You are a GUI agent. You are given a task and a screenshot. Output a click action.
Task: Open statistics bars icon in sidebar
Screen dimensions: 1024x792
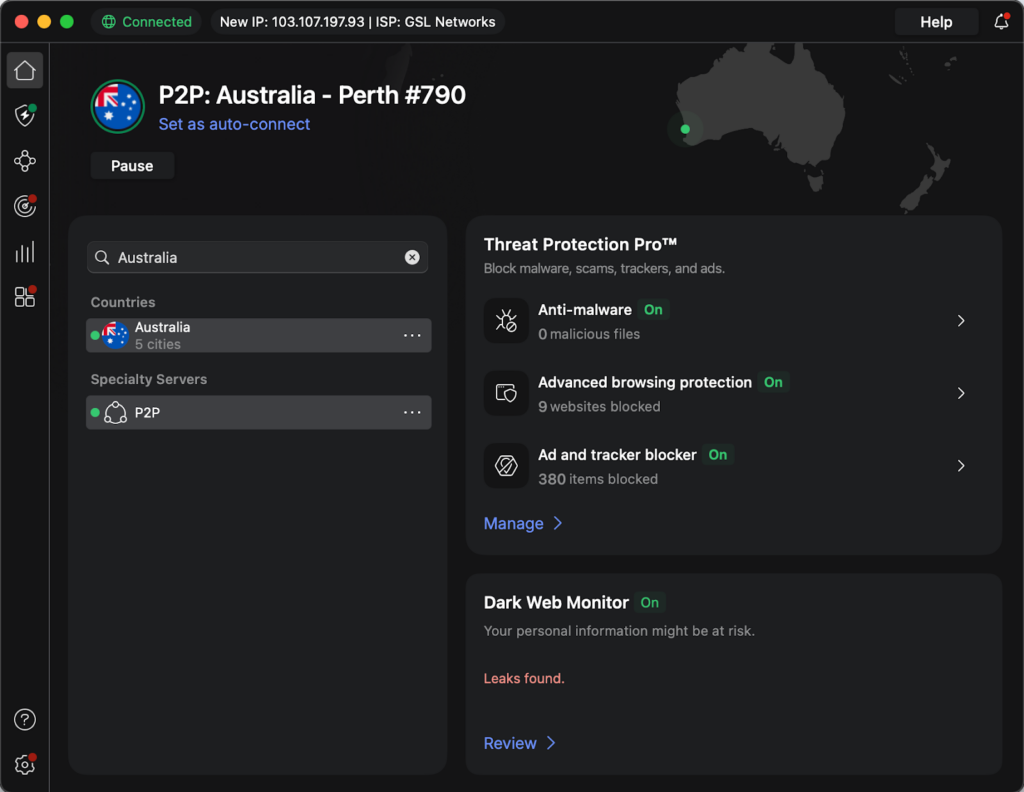[x=25, y=252]
